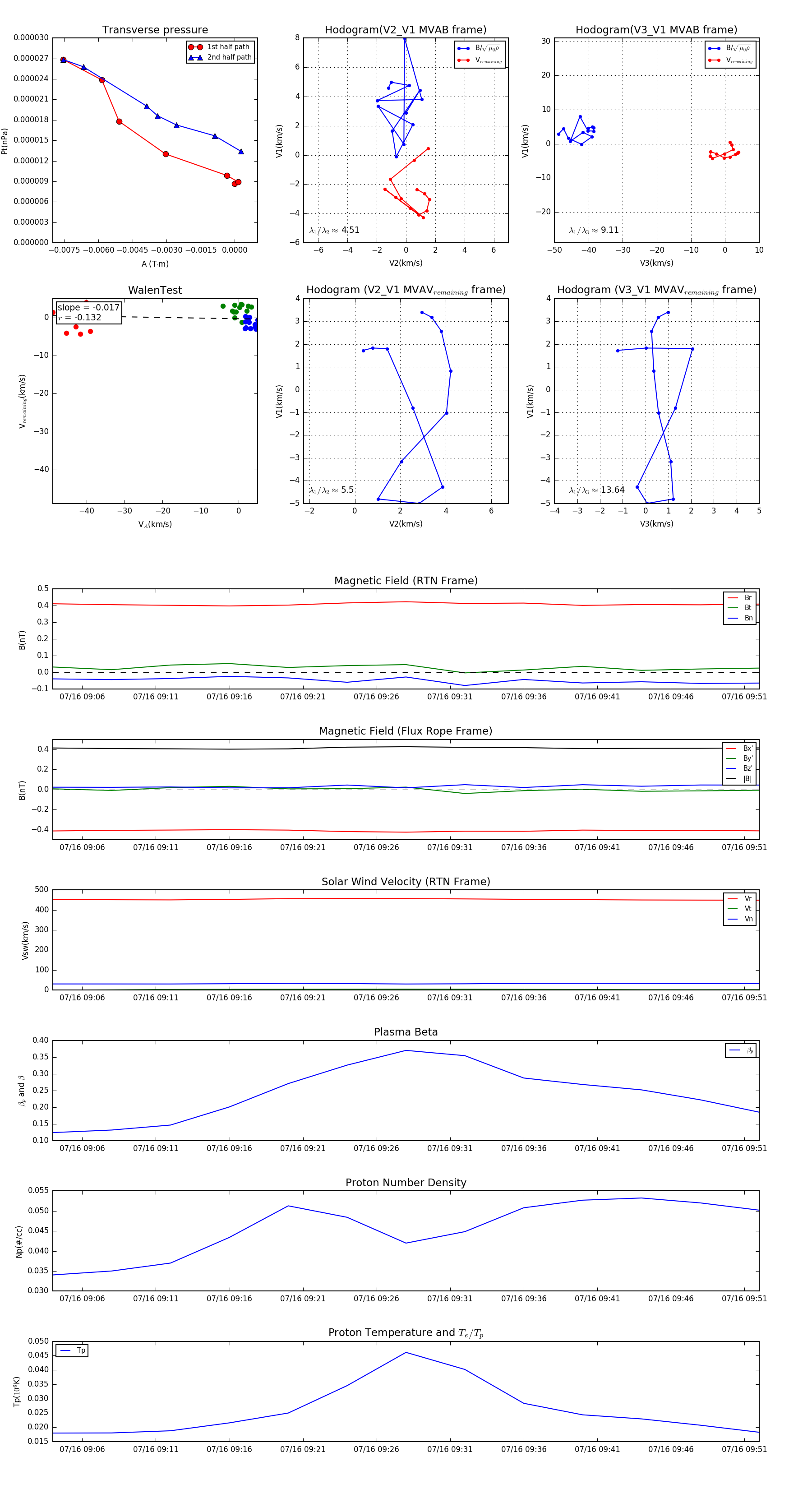812x1489 pixels.
Task: Click the peak of the Plasma Beta curve
Action: coord(406,1051)
